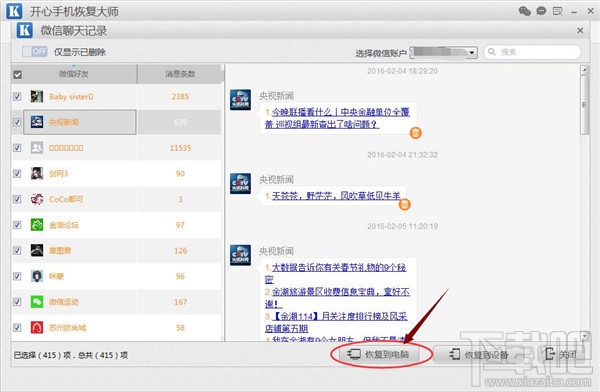
Task: Select 央视新闻 avatar in friends list
Action: click(37, 122)
